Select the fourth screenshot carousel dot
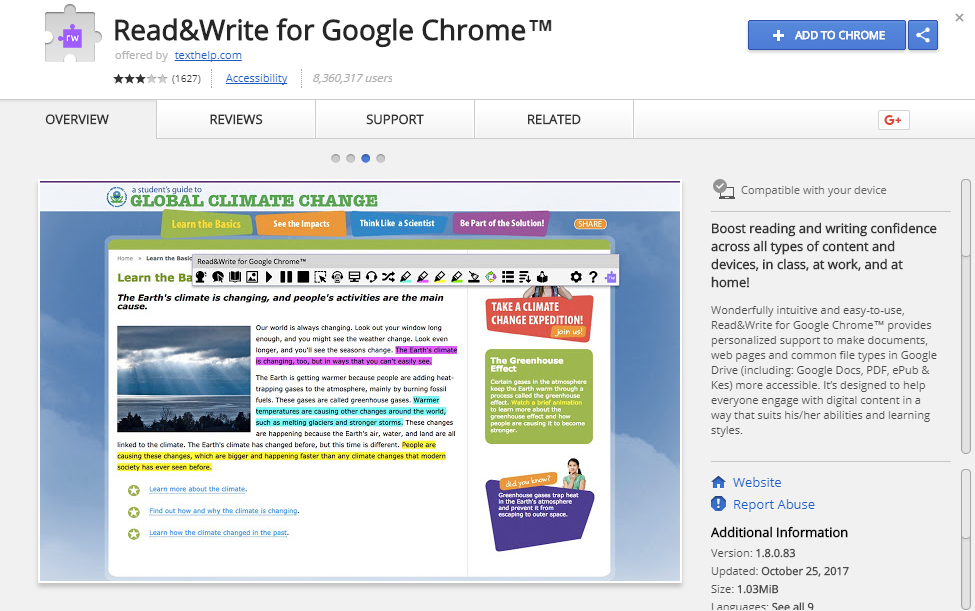Viewport: 975px width, 611px height. click(x=381, y=158)
